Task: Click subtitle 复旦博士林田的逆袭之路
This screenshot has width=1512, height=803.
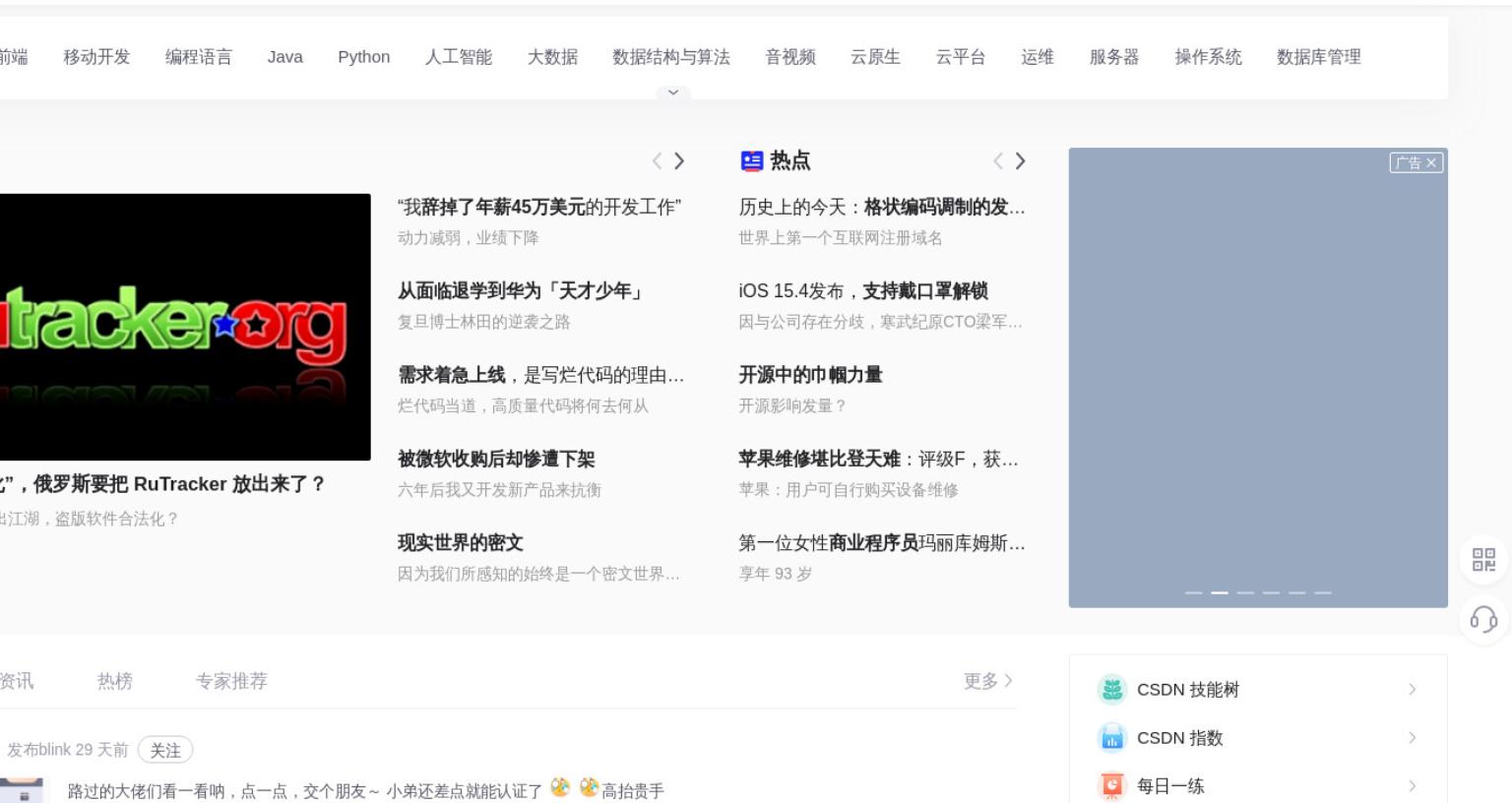Action: pyautogui.click(x=484, y=322)
